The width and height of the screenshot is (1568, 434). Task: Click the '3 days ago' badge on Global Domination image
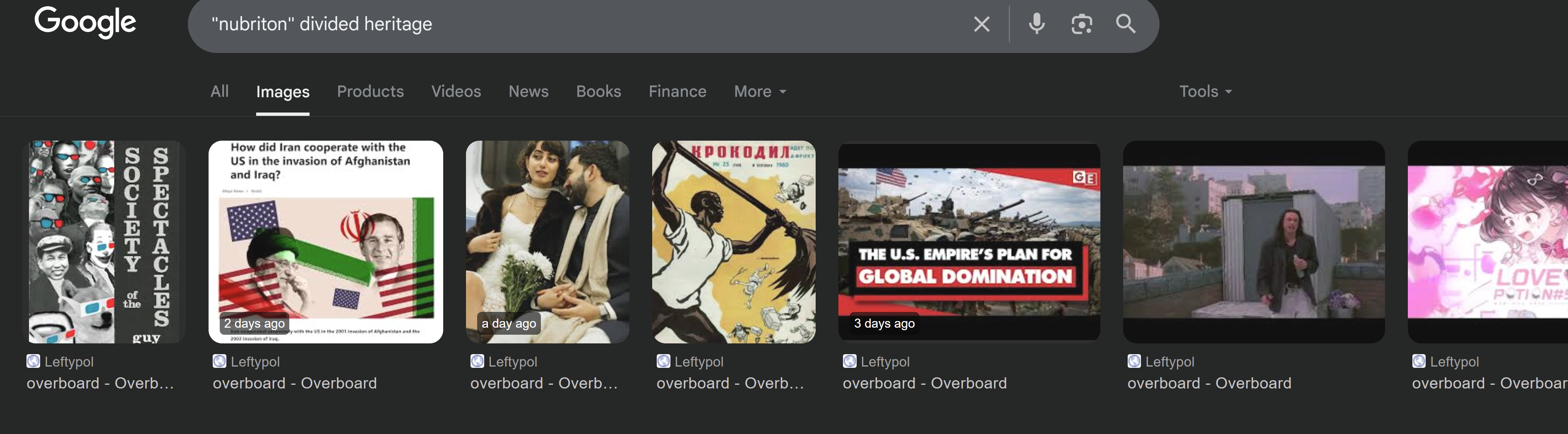(884, 323)
